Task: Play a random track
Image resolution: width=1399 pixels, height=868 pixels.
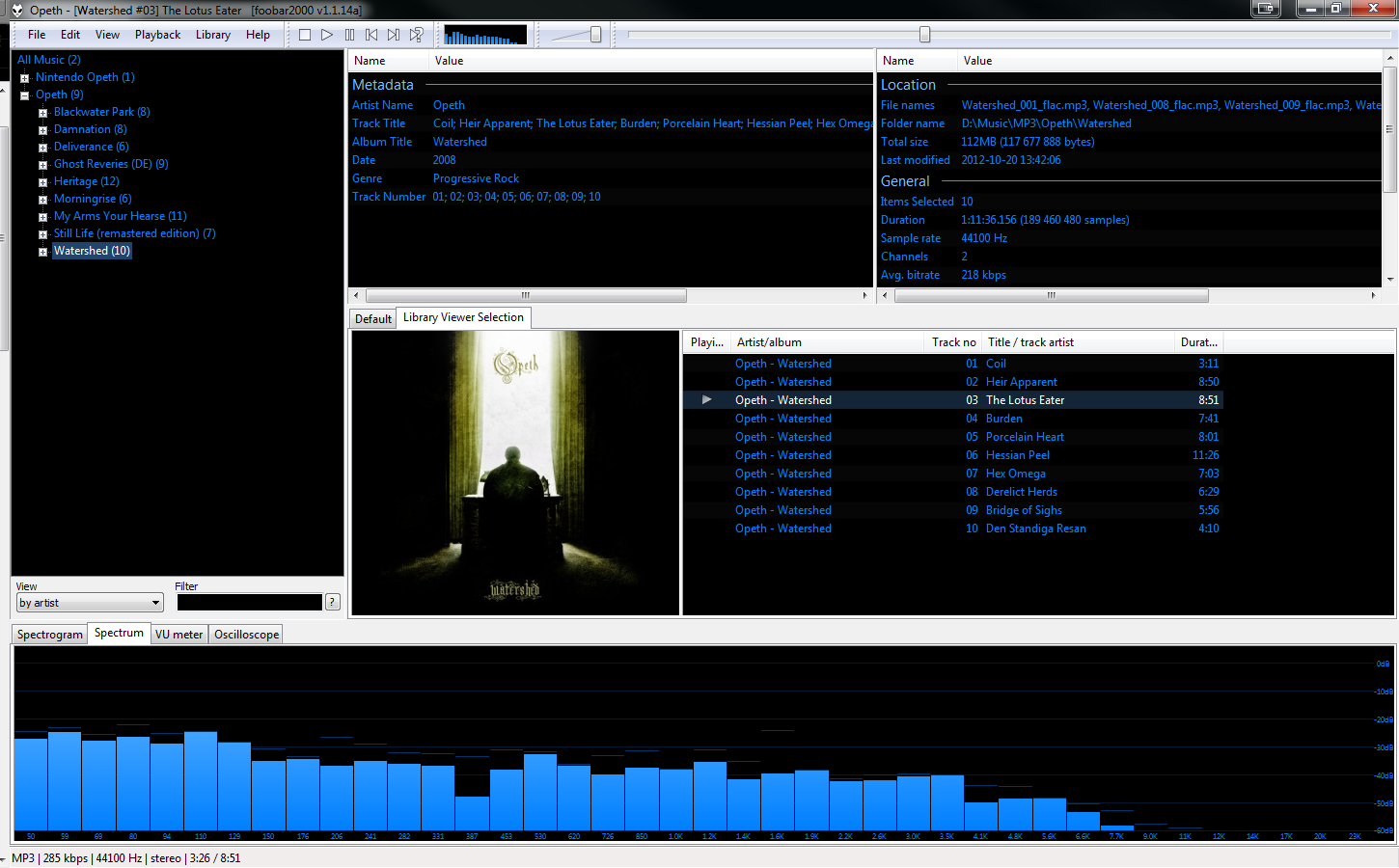Action: (416, 35)
